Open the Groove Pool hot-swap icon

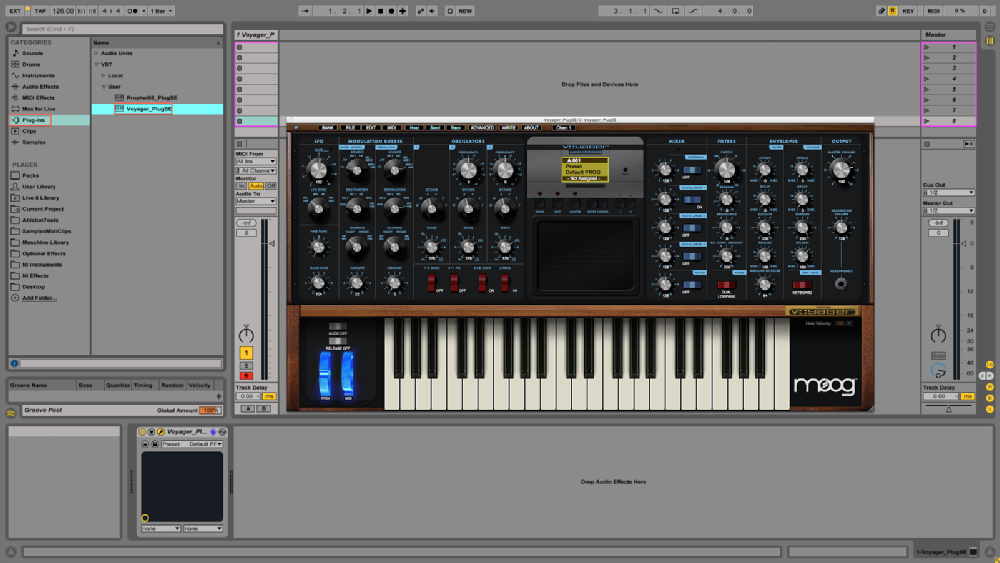coord(11,411)
